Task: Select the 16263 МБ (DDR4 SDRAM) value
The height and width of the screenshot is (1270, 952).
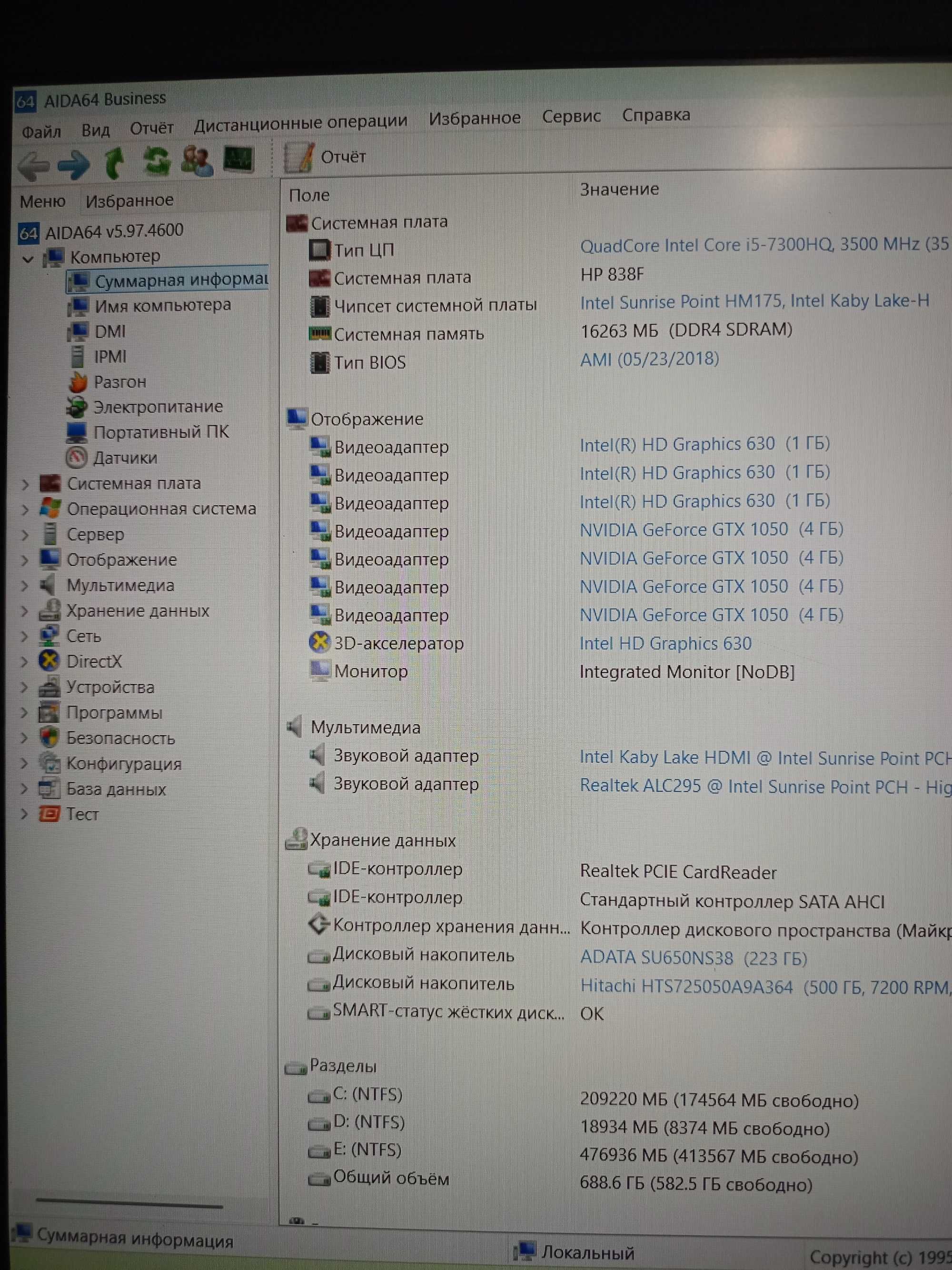Action: click(686, 330)
